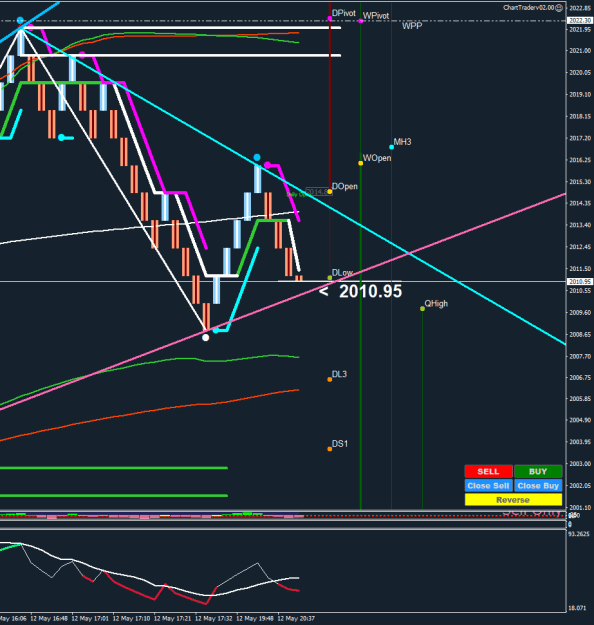Viewport: 594px width, 625px height.
Task: Click the orange DS1 marker dot
Action: click(x=330, y=449)
